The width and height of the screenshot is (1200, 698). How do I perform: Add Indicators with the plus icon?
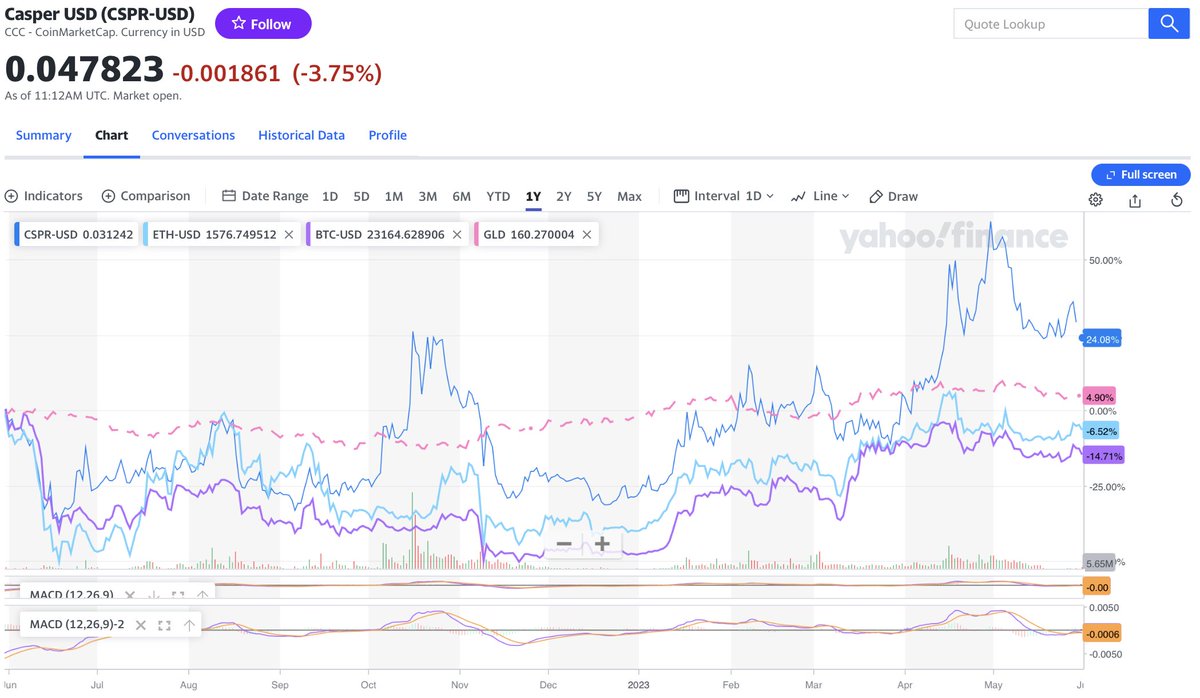click(x=43, y=196)
